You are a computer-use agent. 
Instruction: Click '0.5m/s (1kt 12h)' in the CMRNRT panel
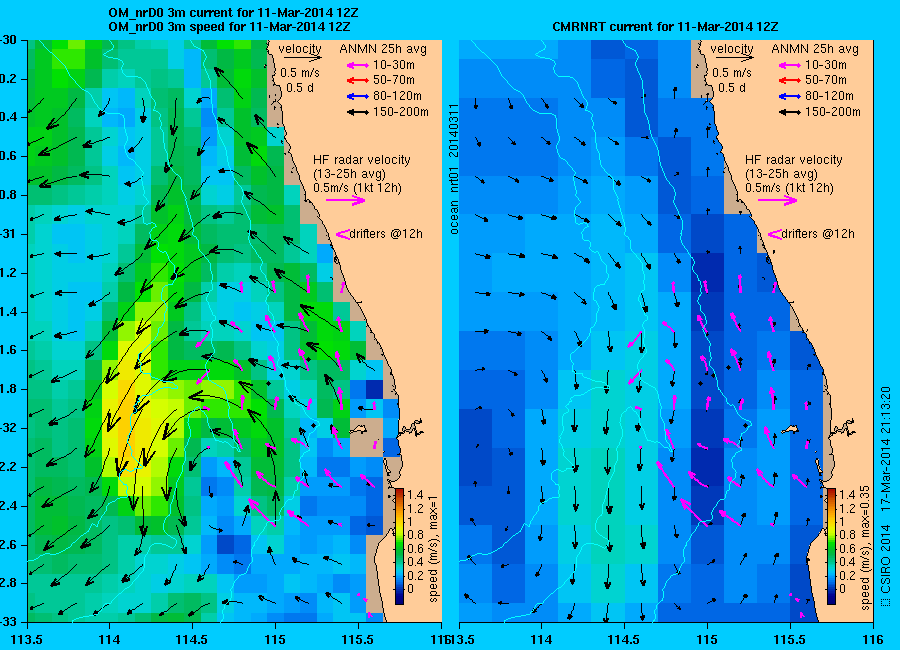[789, 188]
